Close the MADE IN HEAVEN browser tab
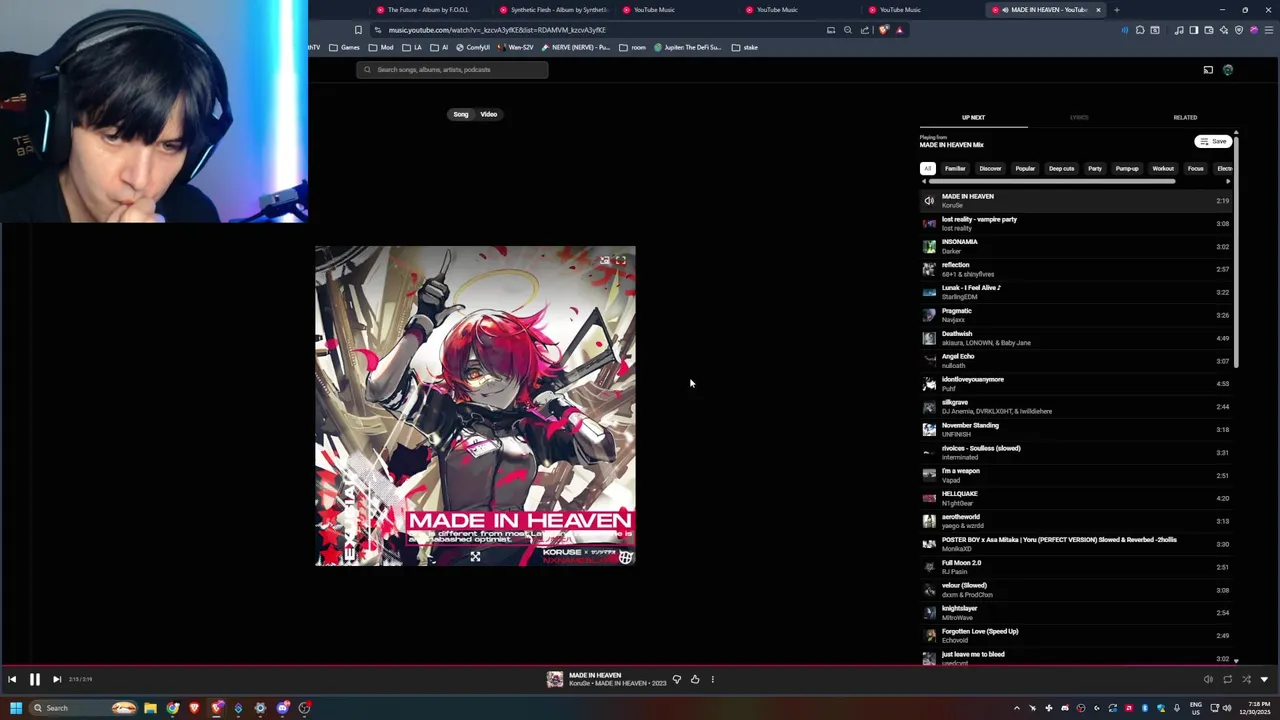Screen dimensions: 1280x720 1098,10
